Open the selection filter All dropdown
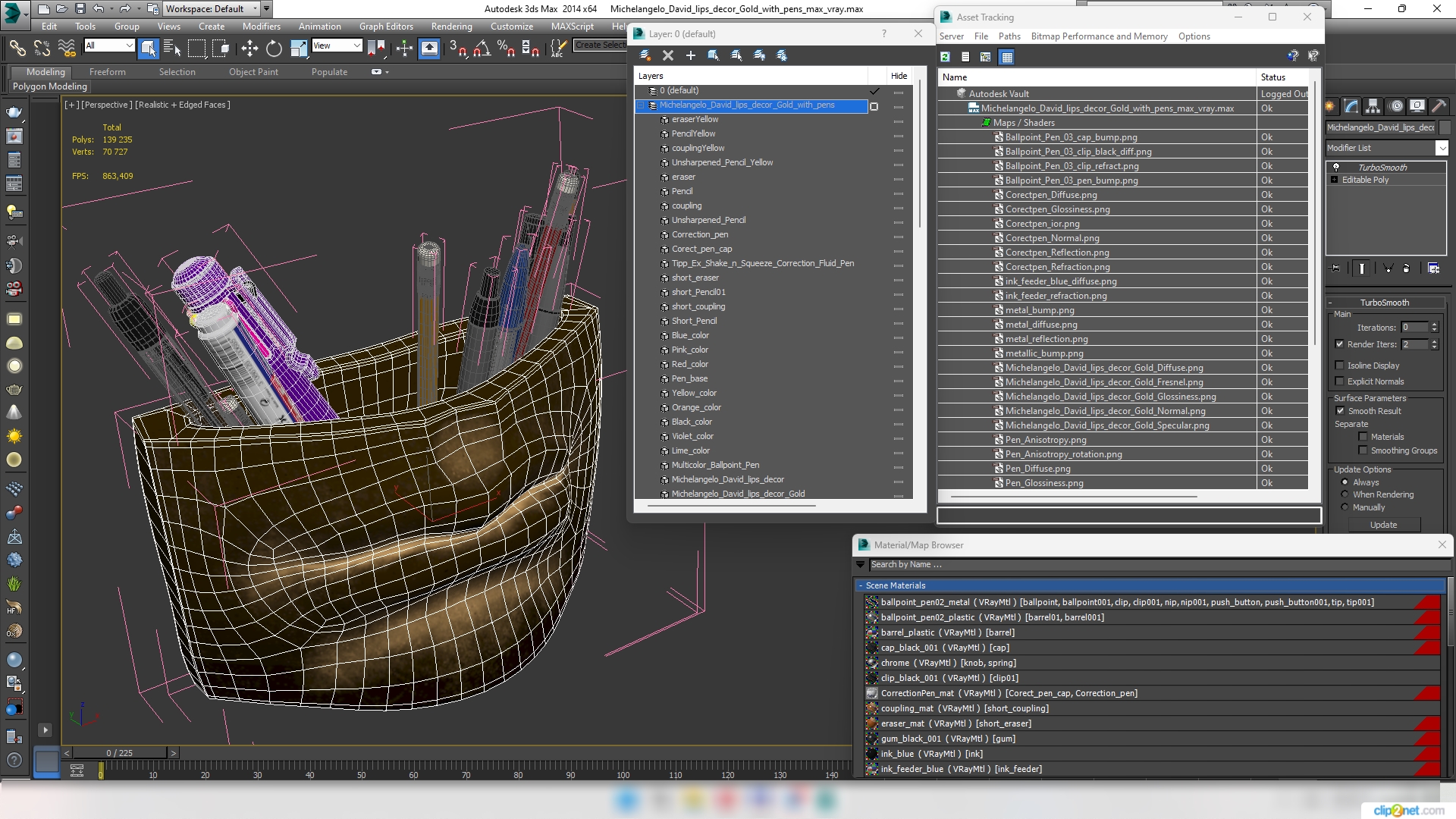1456x819 pixels. coord(109,45)
